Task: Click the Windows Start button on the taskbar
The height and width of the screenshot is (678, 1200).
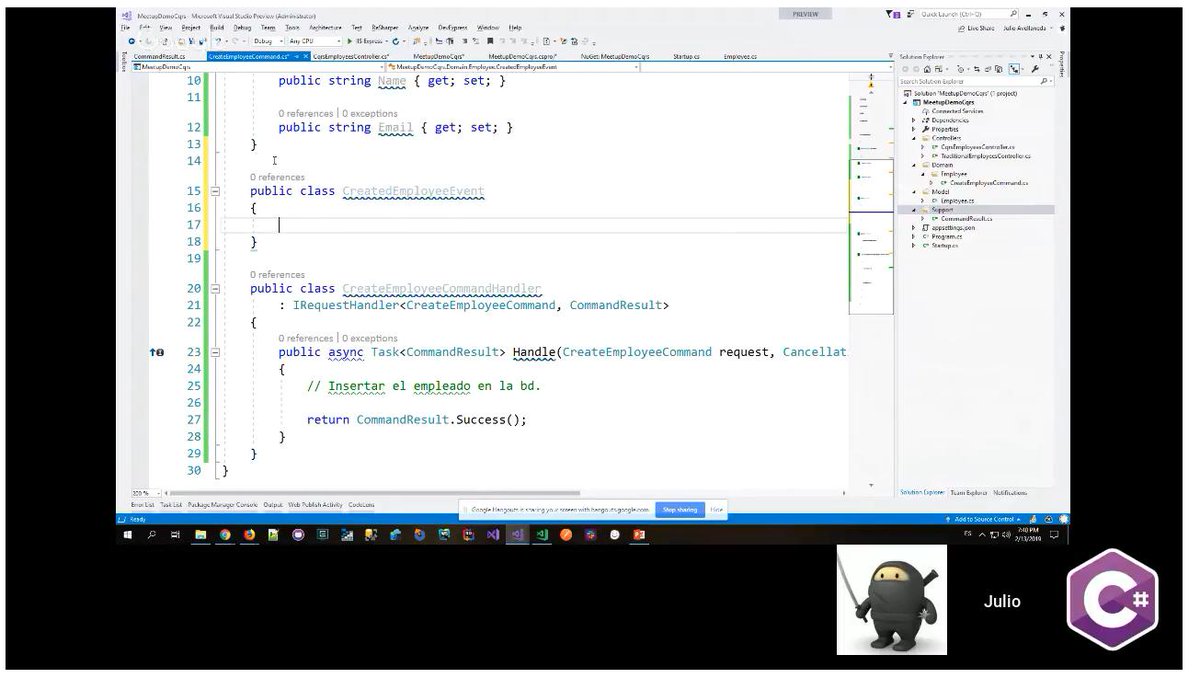Action: click(129, 535)
